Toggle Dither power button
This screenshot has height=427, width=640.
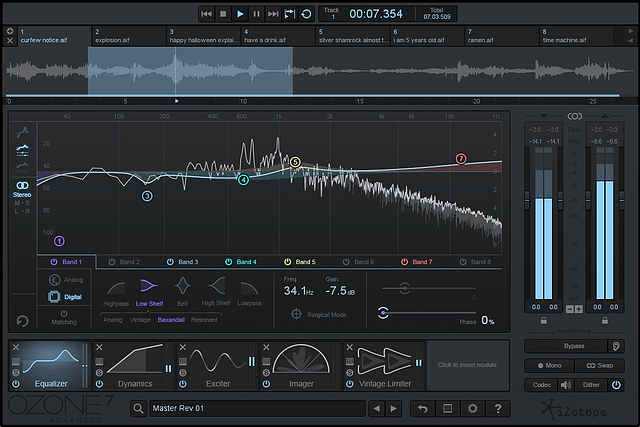(x=616, y=385)
